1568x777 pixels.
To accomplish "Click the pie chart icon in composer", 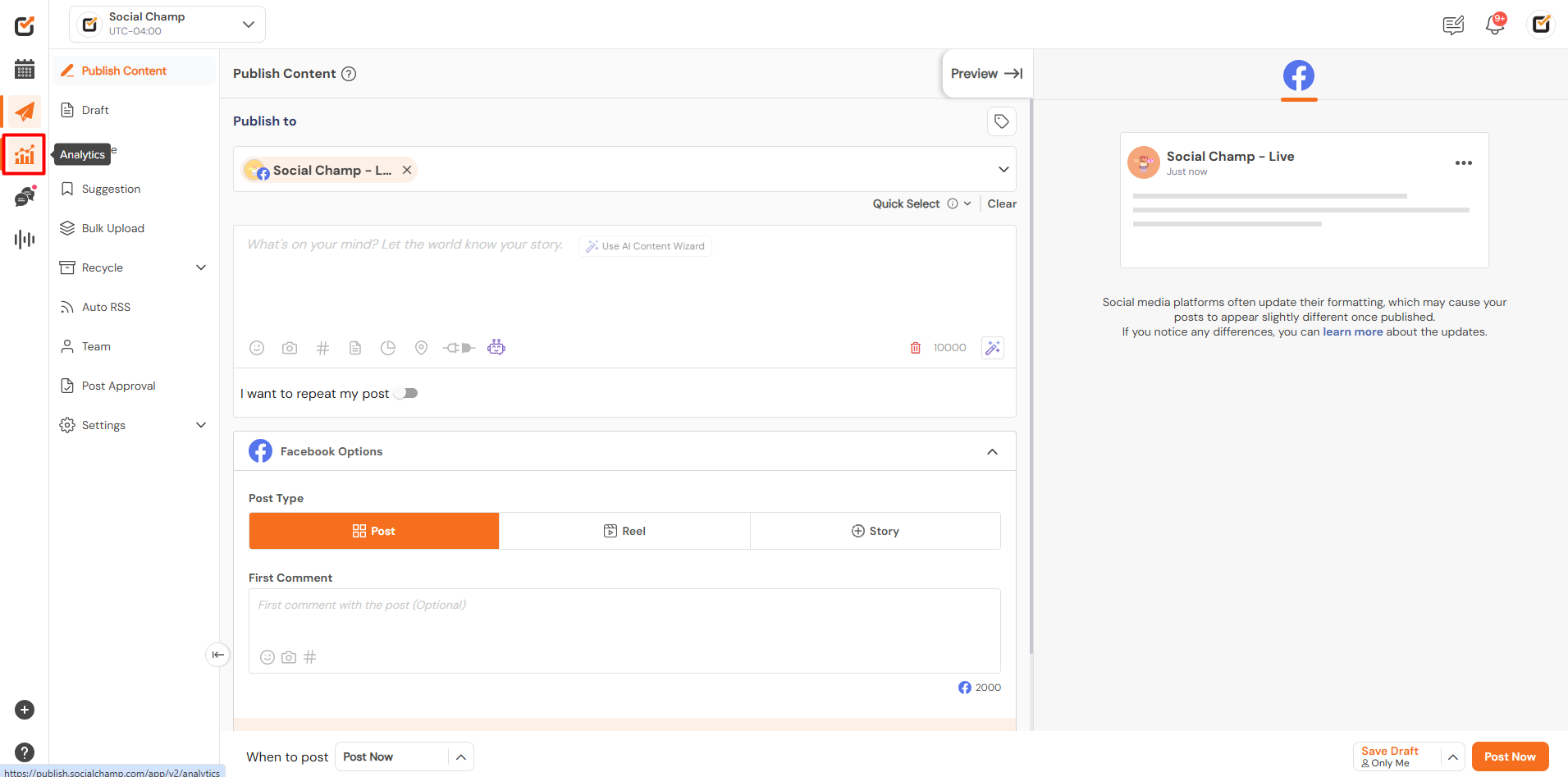I will coord(388,348).
